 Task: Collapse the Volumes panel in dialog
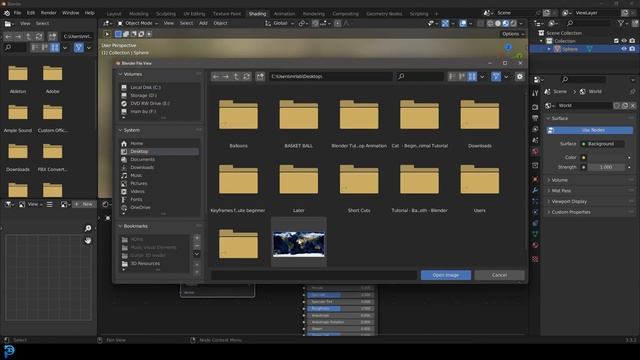[120, 74]
